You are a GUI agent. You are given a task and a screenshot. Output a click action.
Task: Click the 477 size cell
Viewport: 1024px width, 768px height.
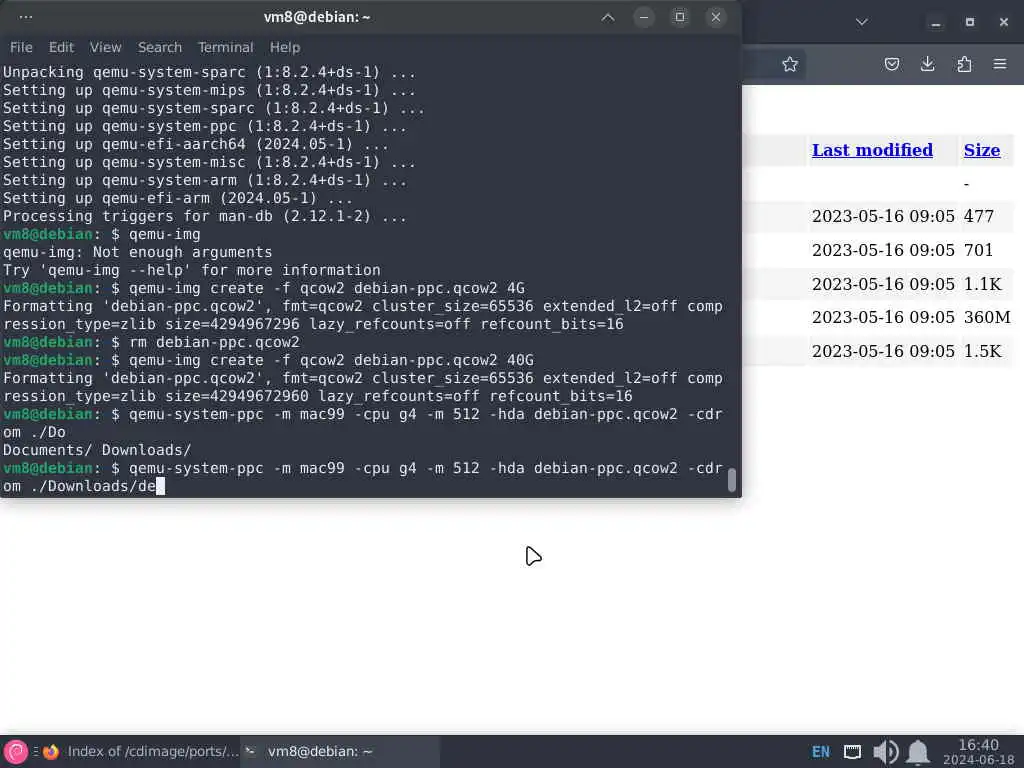[x=978, y=216]
